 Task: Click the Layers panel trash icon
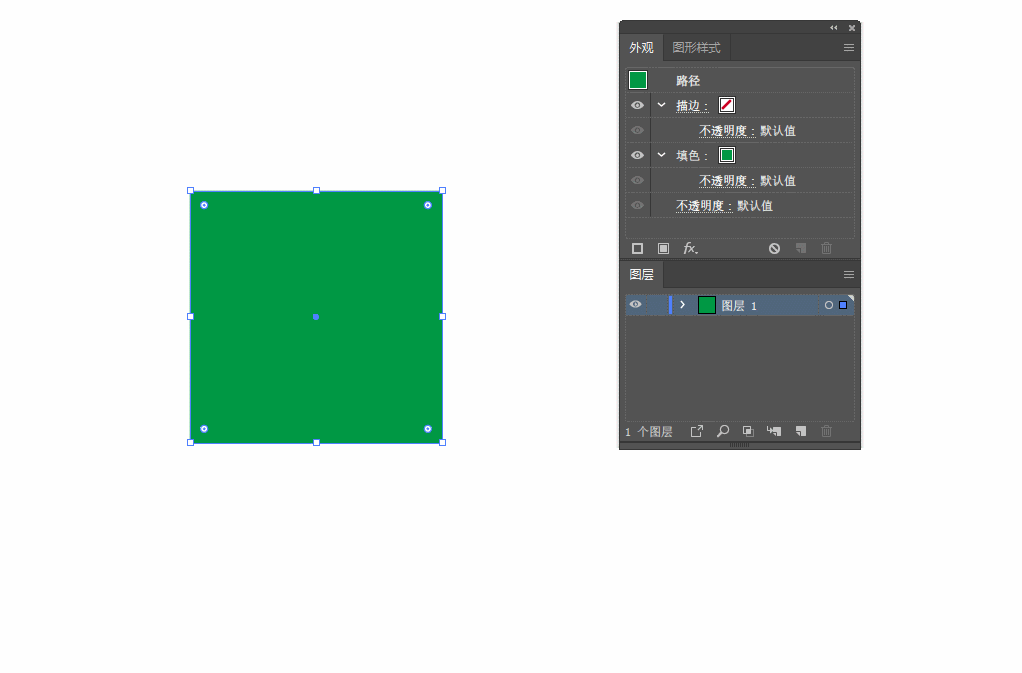coord(826,431)
